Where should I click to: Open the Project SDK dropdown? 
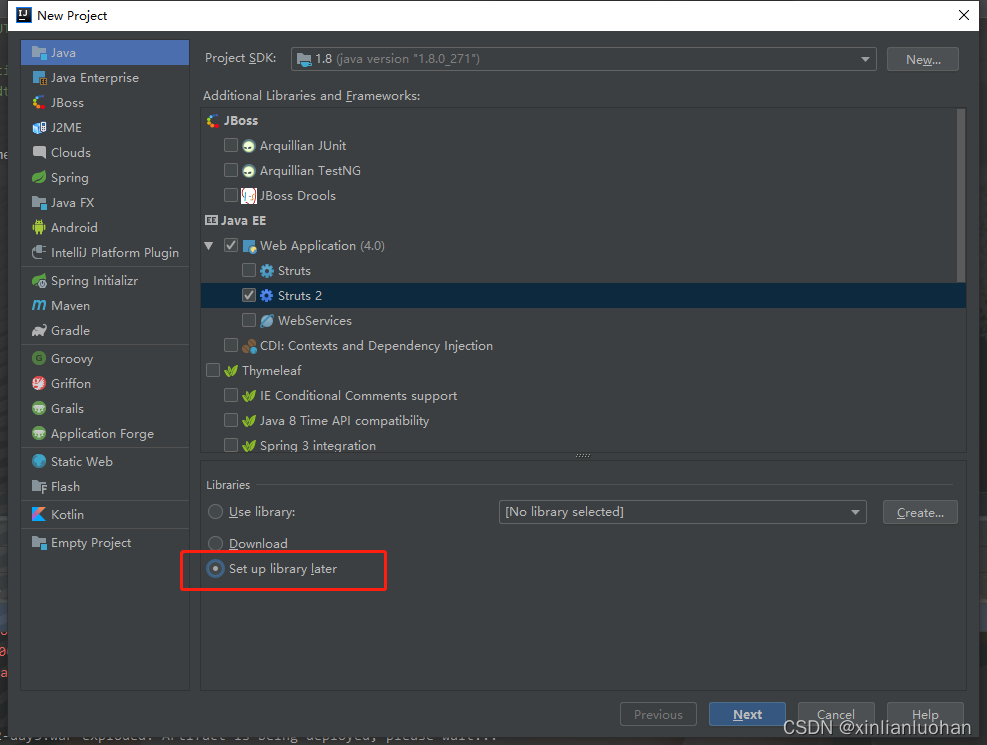584,59
